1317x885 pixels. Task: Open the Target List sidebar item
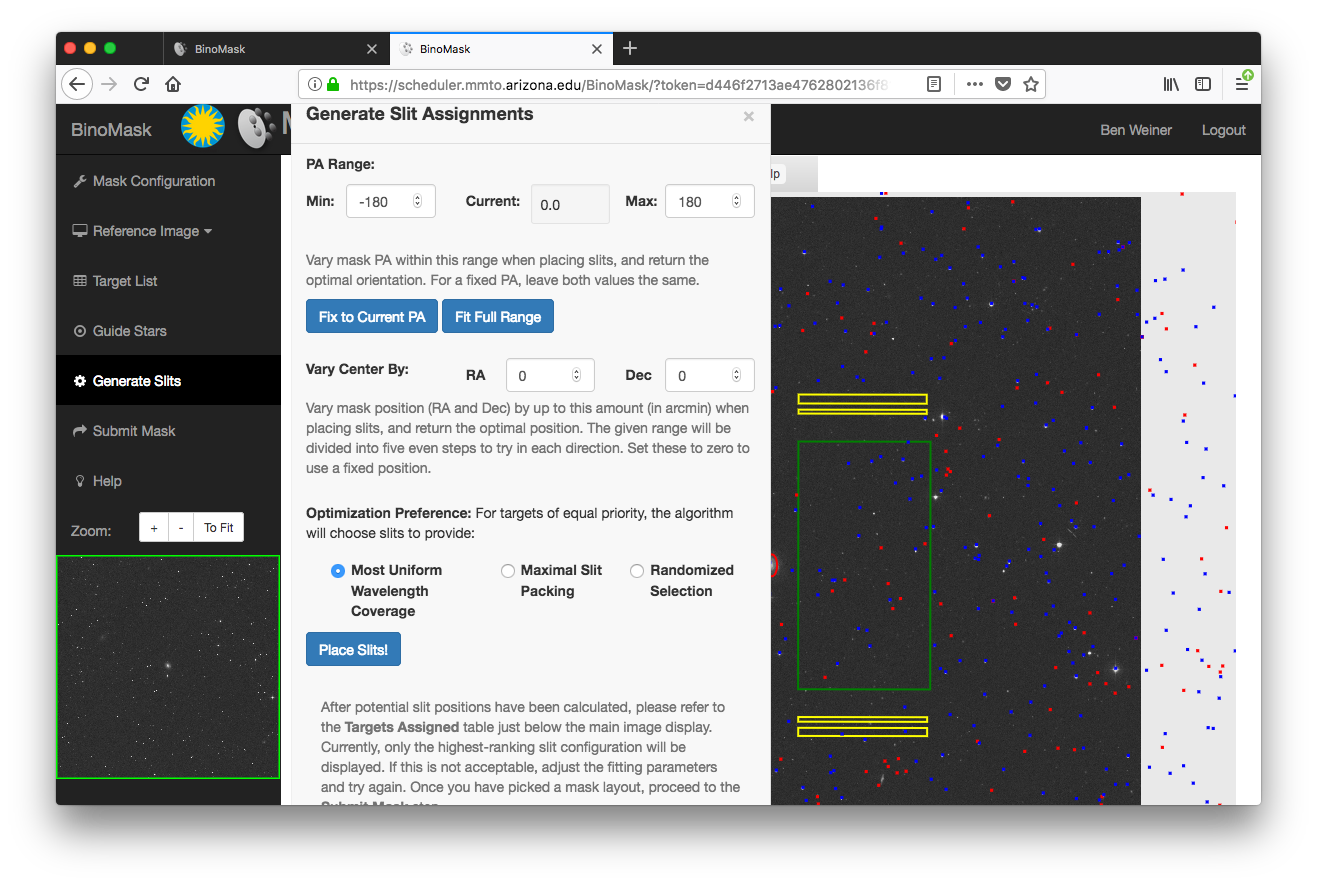pos(125,281)
